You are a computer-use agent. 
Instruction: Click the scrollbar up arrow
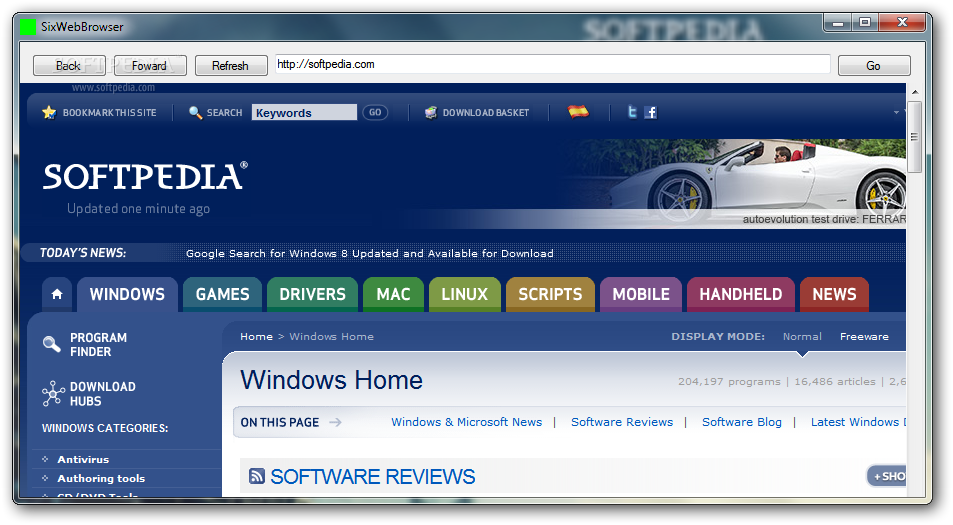915,92
